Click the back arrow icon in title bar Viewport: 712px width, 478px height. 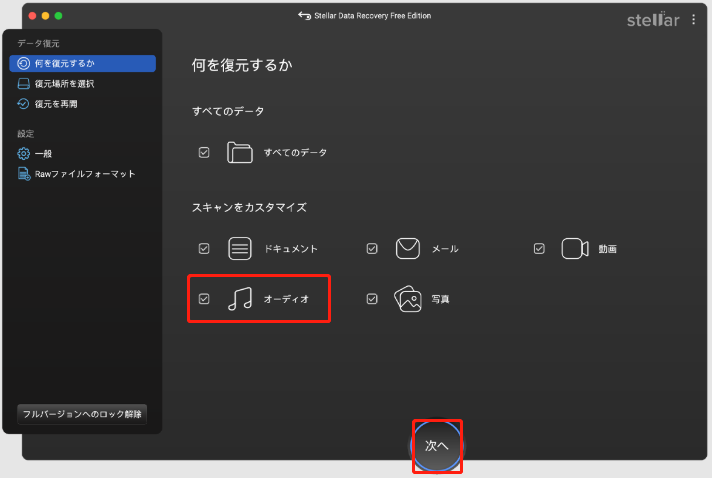click(304, 16)
